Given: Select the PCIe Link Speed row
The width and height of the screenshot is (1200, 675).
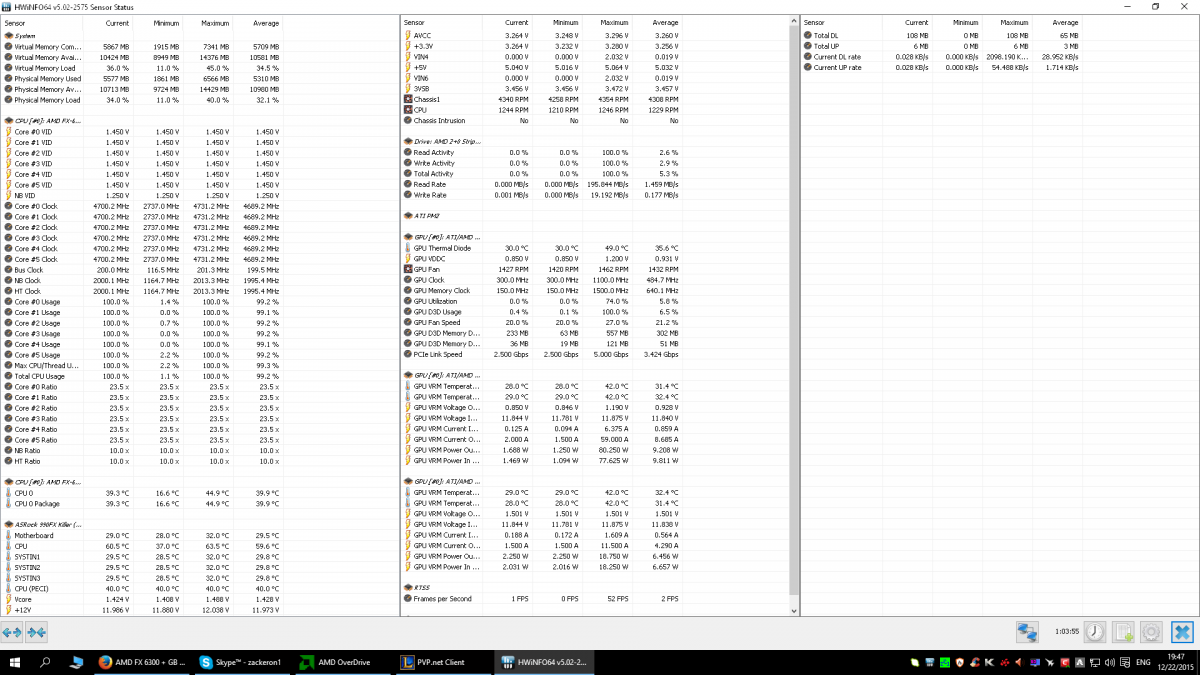Looking at the screenshot, I should 541,355.
